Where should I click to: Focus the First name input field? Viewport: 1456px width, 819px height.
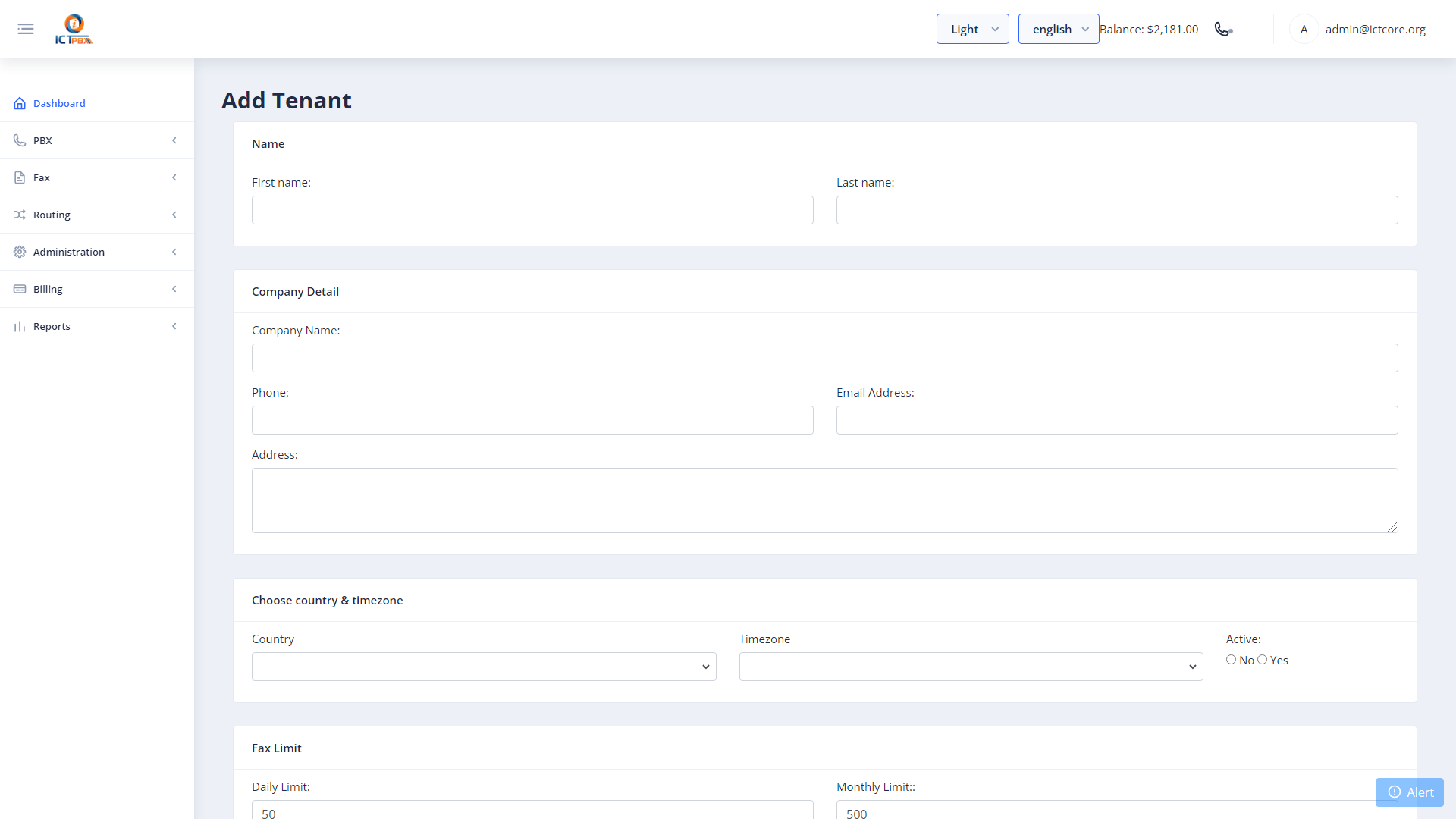coord(532,210)
